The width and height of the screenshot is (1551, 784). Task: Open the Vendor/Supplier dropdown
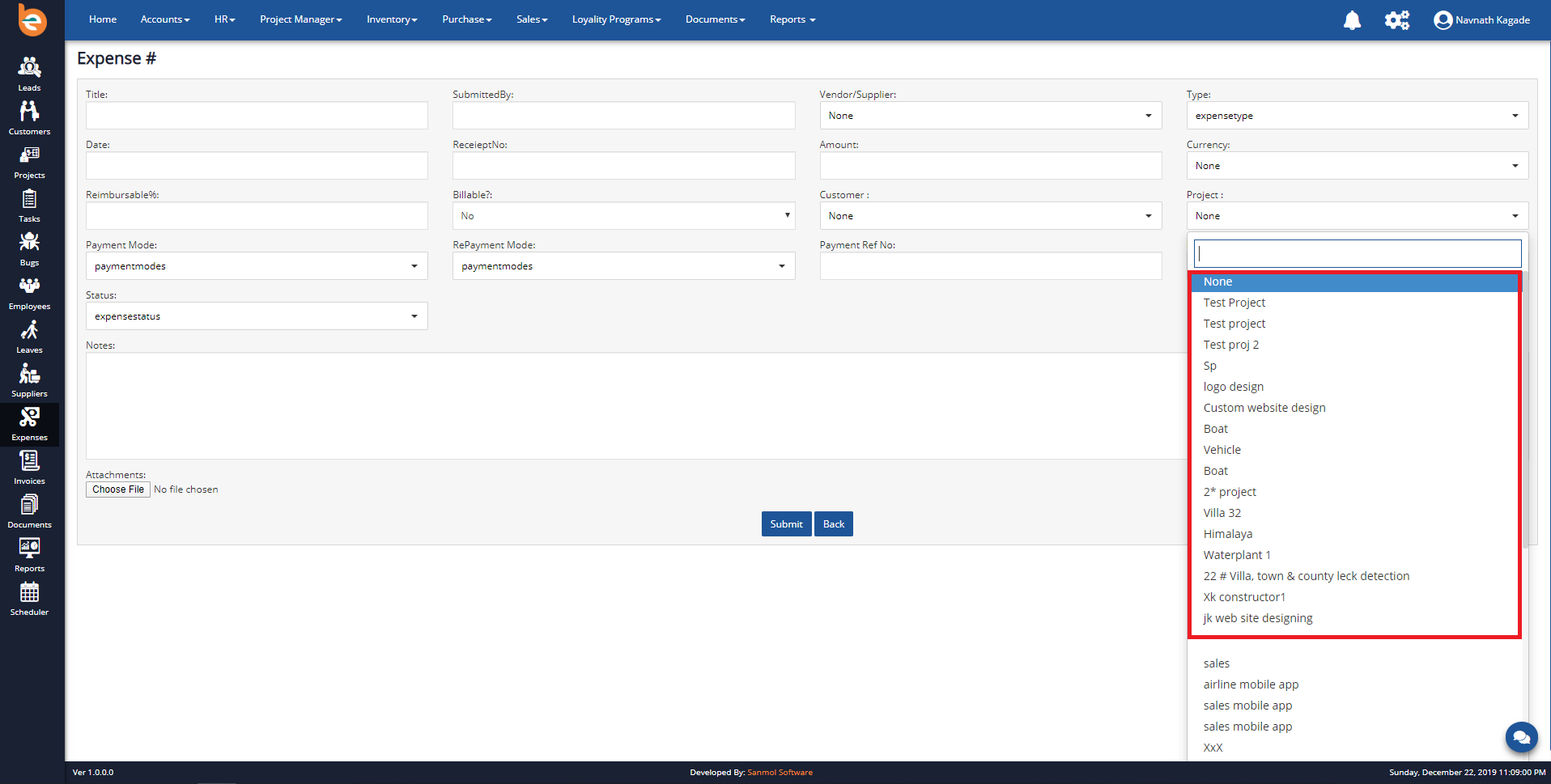pos(991,116)
